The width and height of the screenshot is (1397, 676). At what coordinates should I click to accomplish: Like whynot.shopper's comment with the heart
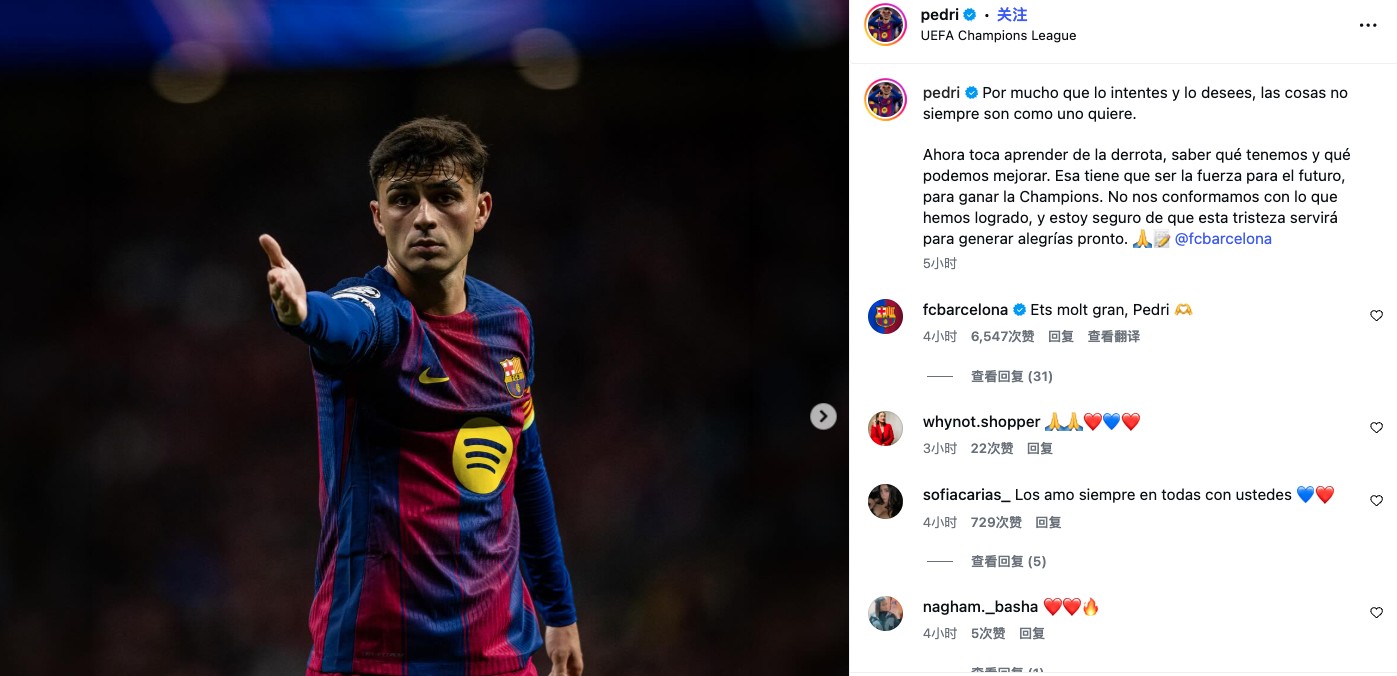tap(1376, 428)
